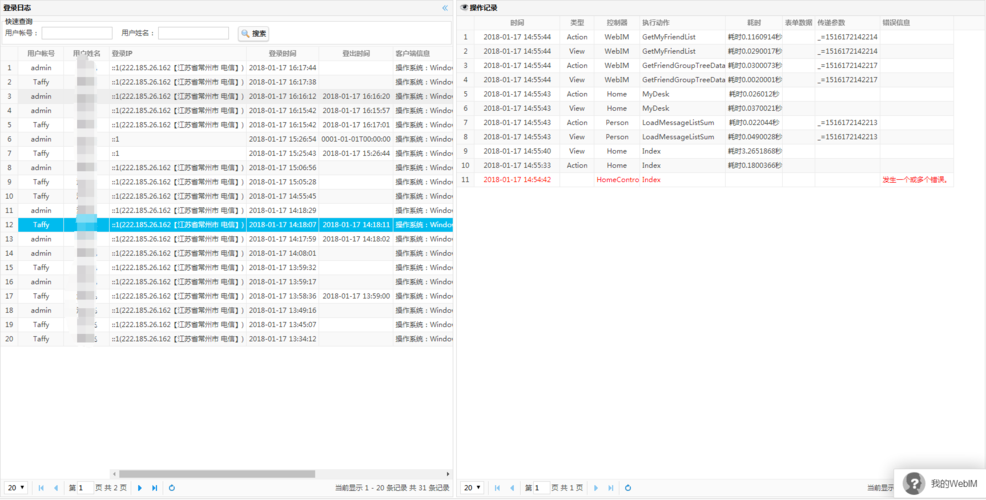This screenshot has height=500, width=986.
Task: Click the 表单数据 column header
Action: tap(799, 23)
